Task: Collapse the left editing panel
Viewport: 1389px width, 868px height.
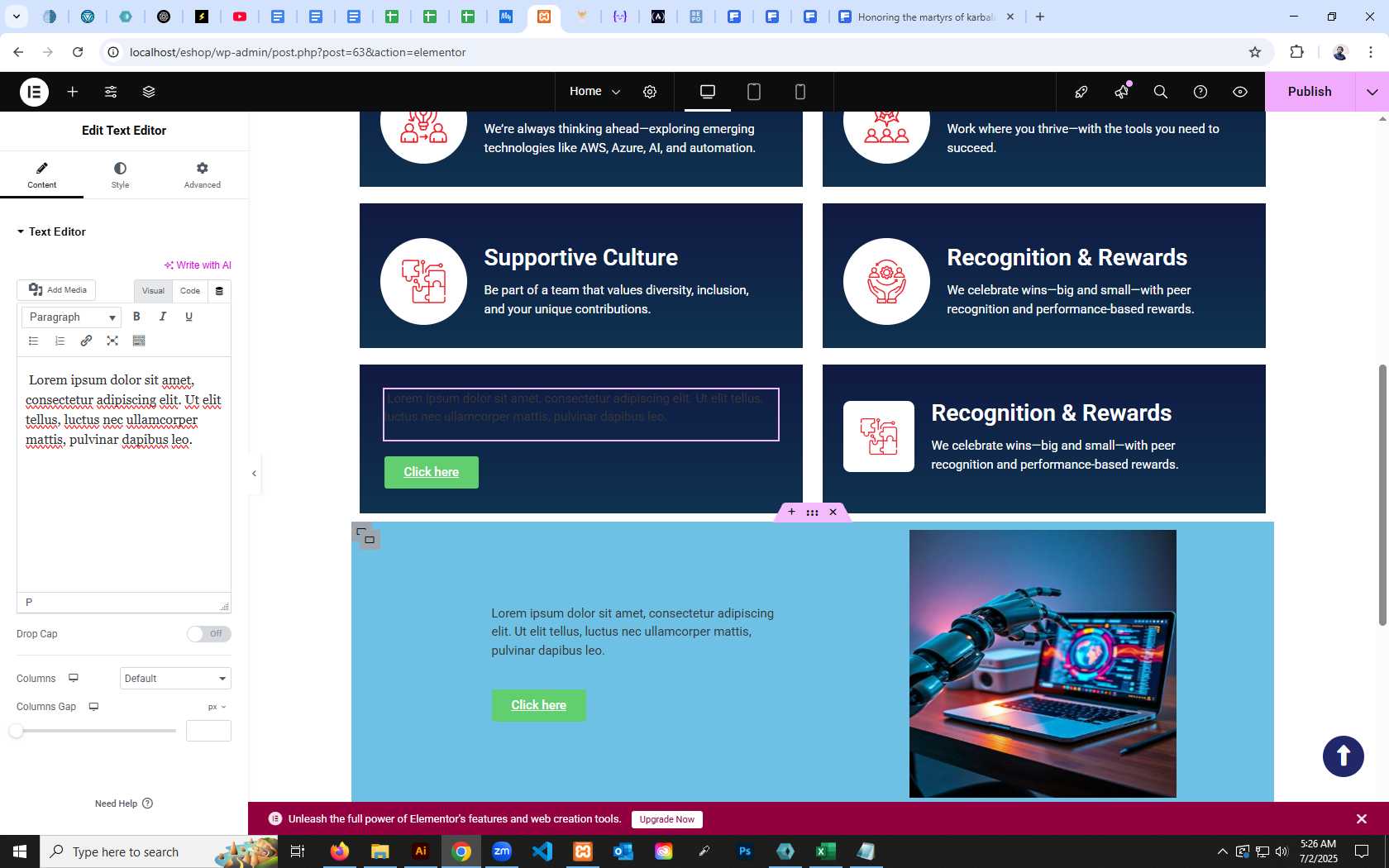Action: coord(255,474)
